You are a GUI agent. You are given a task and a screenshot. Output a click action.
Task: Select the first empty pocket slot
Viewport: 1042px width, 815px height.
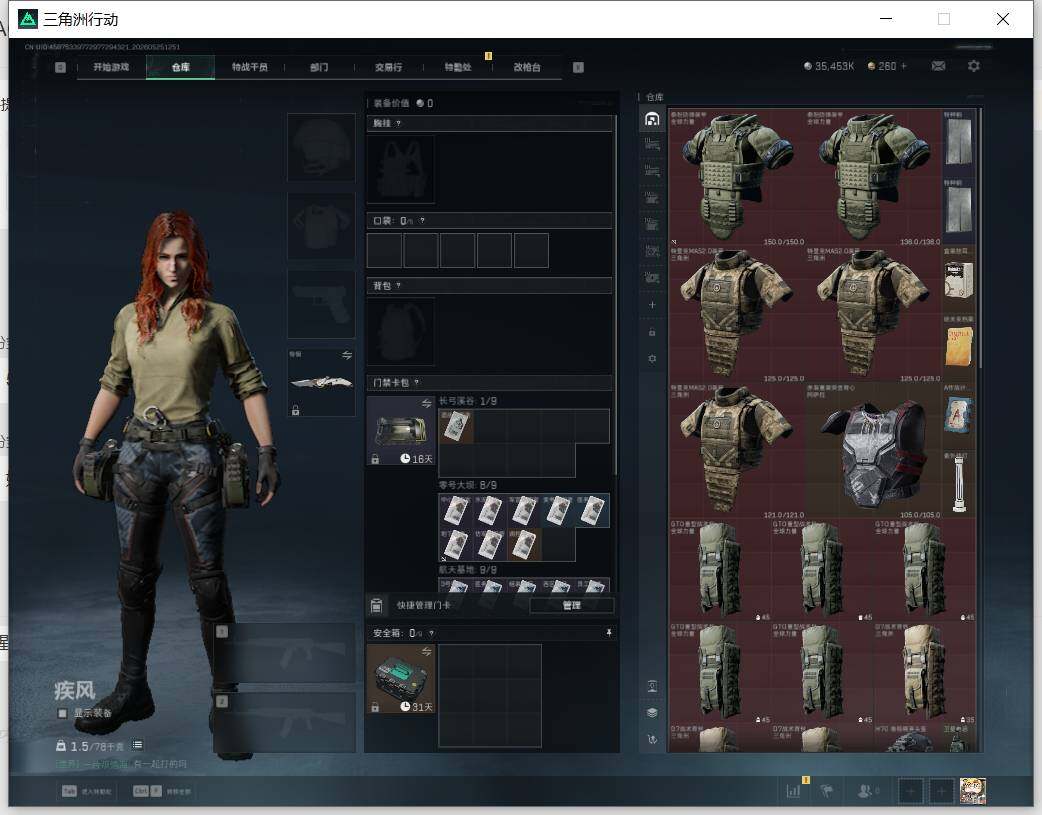tap(384, 250)
